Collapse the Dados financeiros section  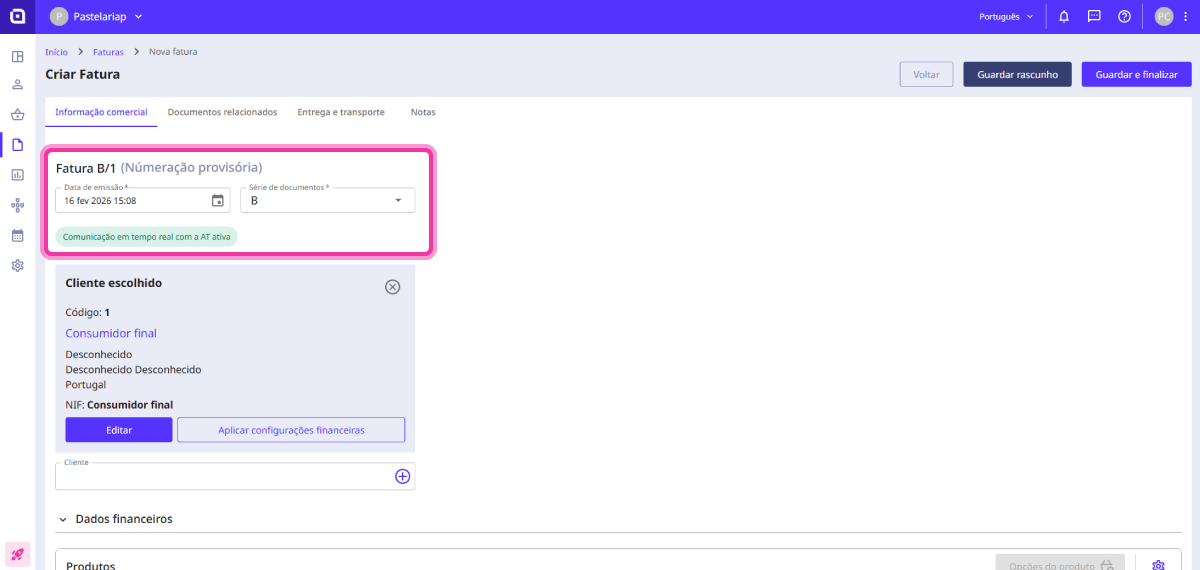tap(64, 520)
